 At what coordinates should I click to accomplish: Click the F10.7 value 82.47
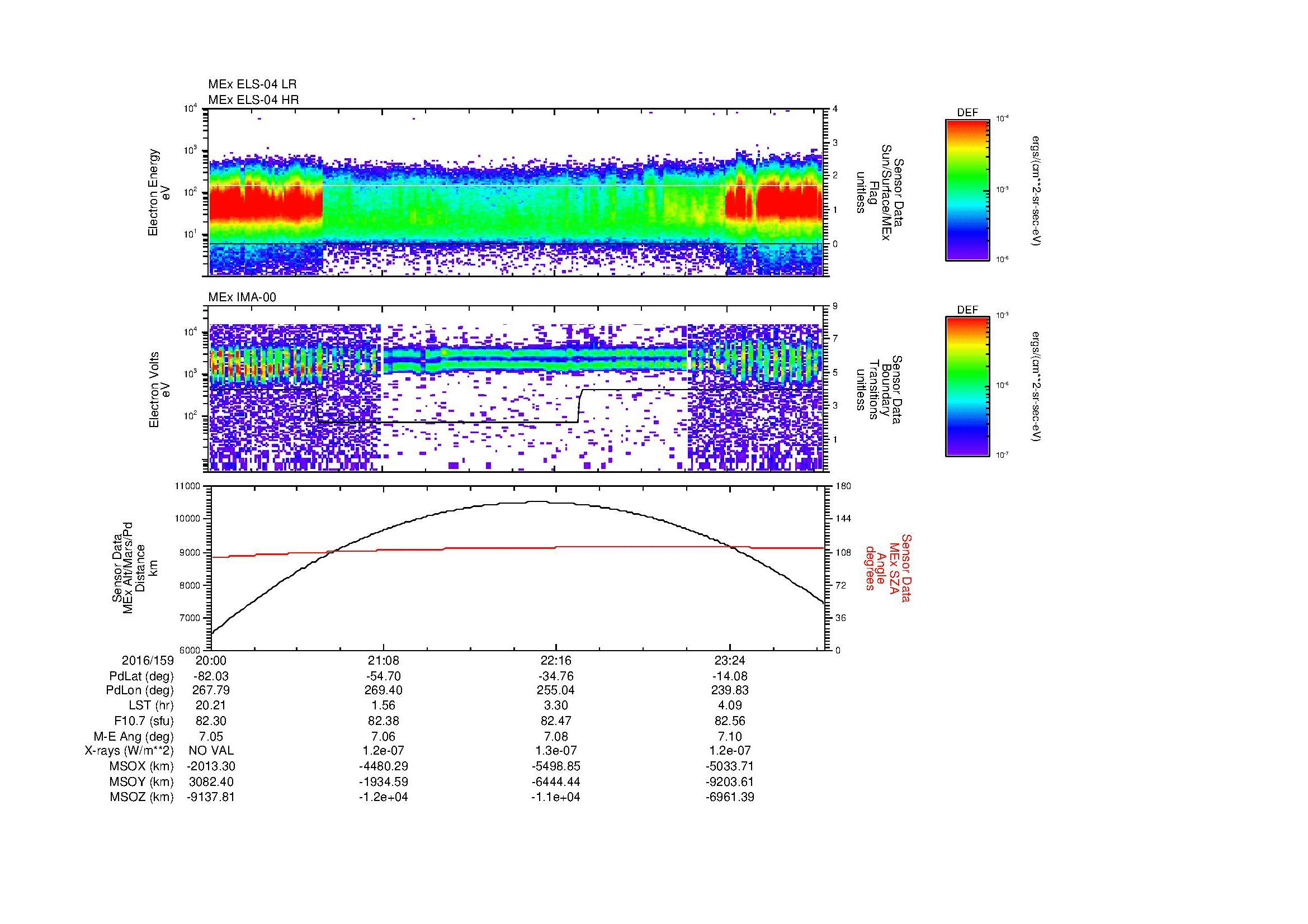[556, 721]
